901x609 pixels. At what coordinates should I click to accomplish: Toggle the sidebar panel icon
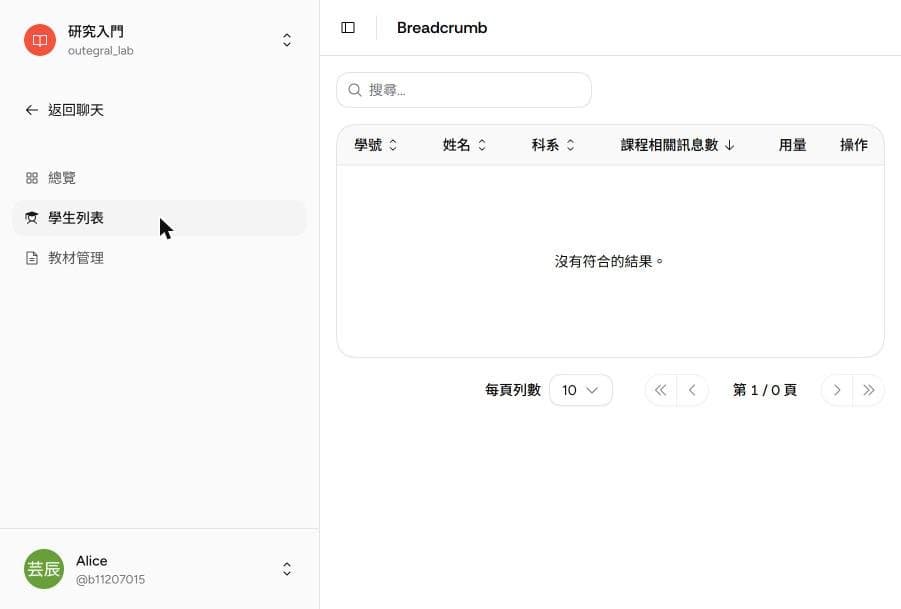tap(348, 28)
